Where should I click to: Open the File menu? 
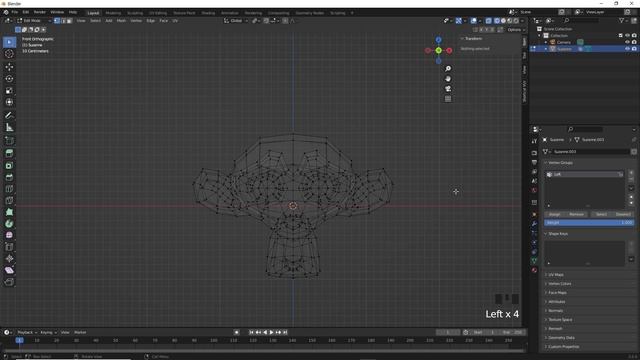(x=15, y=12)
